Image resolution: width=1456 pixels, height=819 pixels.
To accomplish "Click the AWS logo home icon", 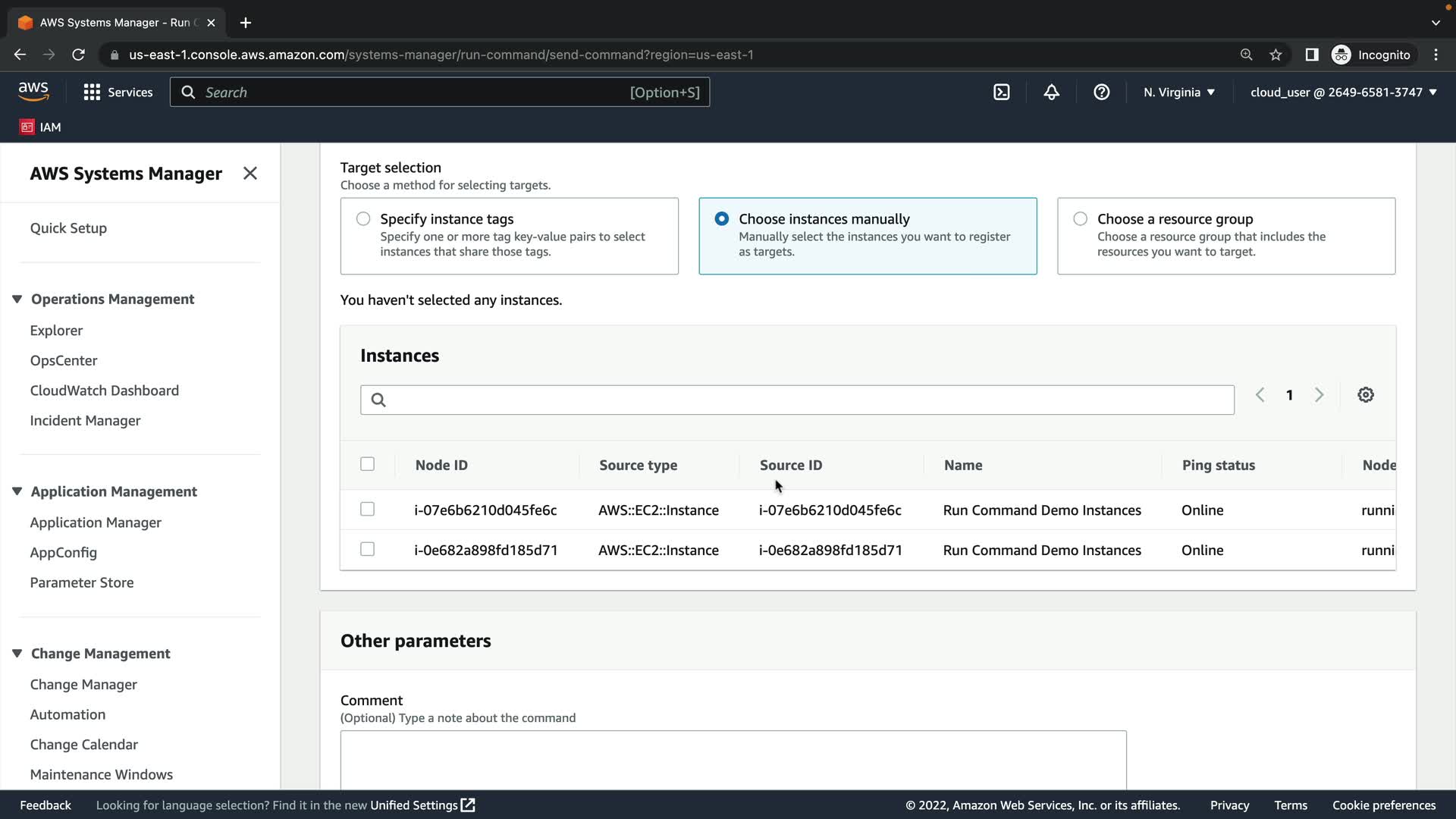I will point(33,92).
